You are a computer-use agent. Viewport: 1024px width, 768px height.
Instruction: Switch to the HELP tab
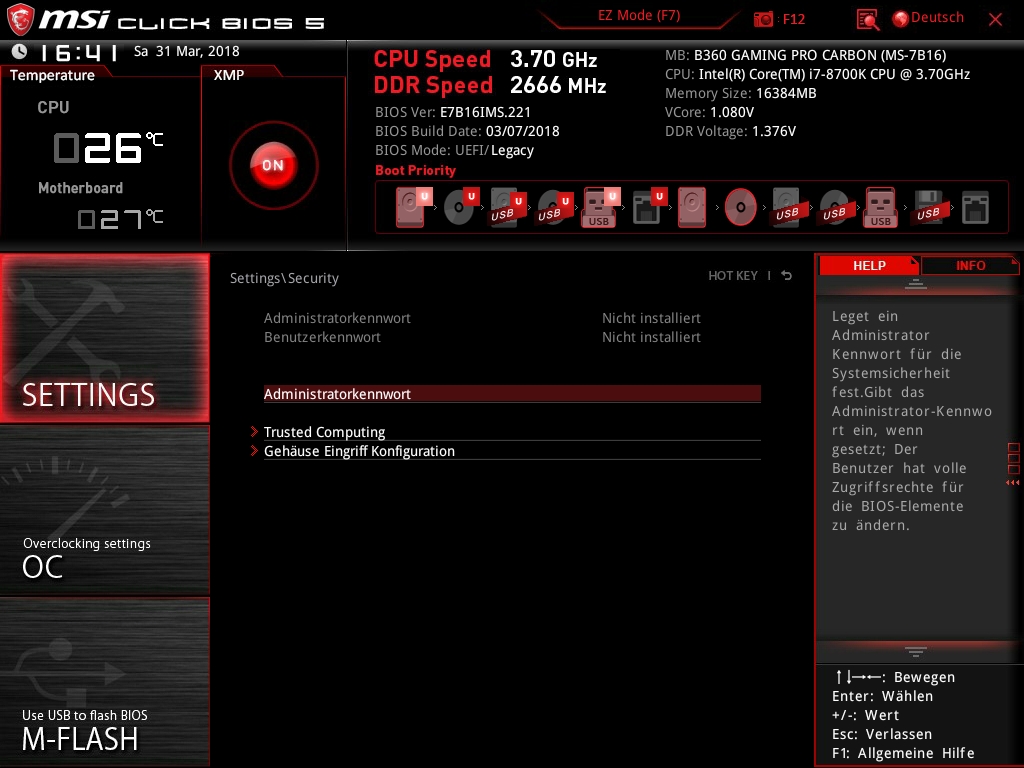point(869,266)
